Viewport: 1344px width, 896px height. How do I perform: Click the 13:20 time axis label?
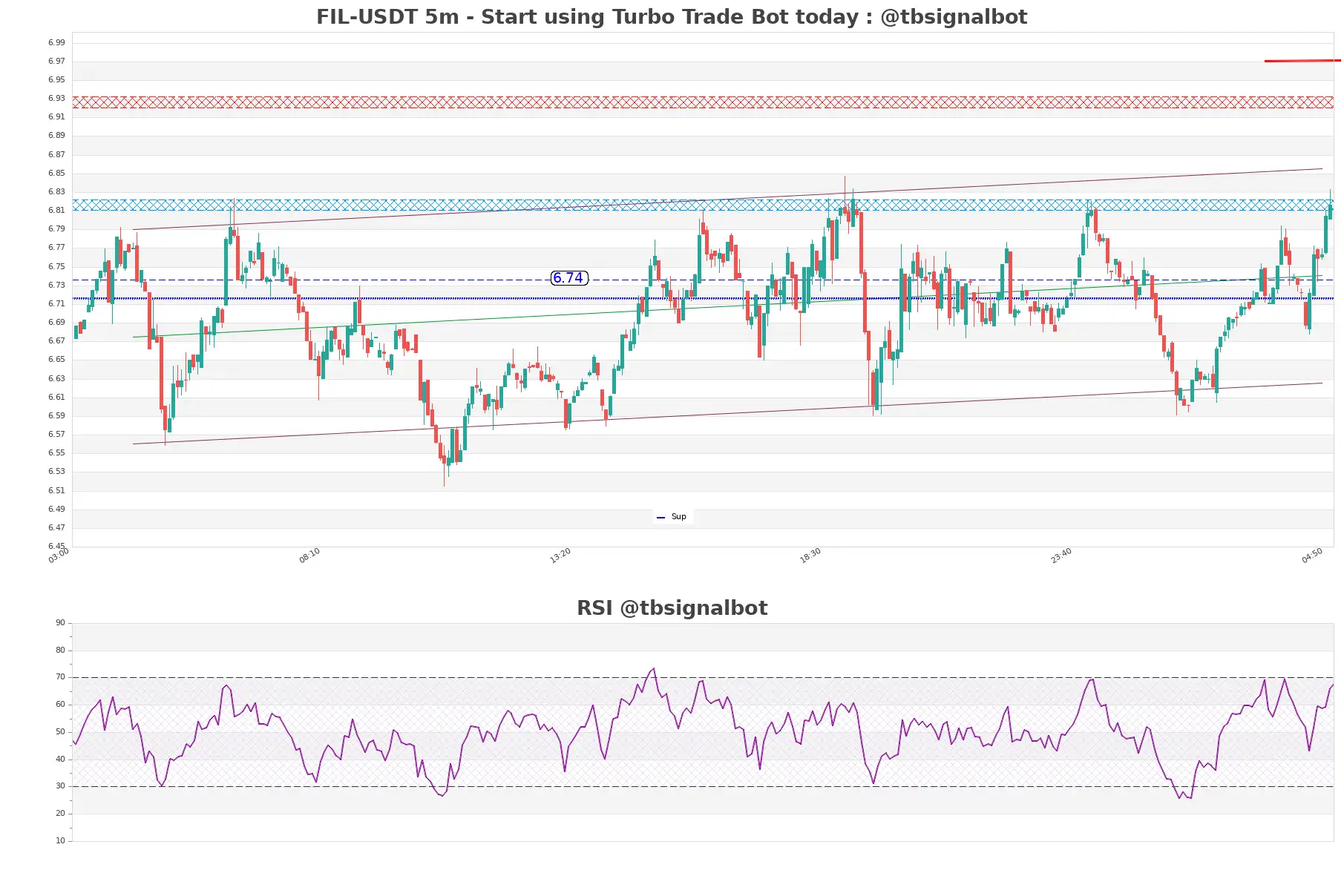point(560,556)
